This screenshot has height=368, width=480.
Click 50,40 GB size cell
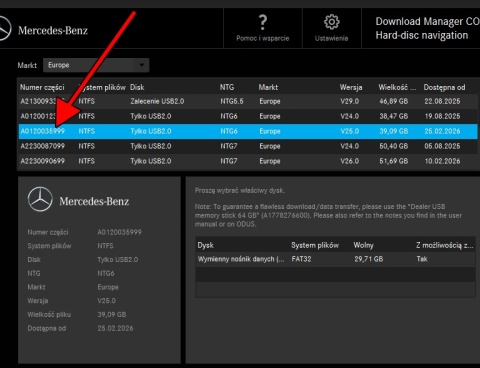click(394, 146)
